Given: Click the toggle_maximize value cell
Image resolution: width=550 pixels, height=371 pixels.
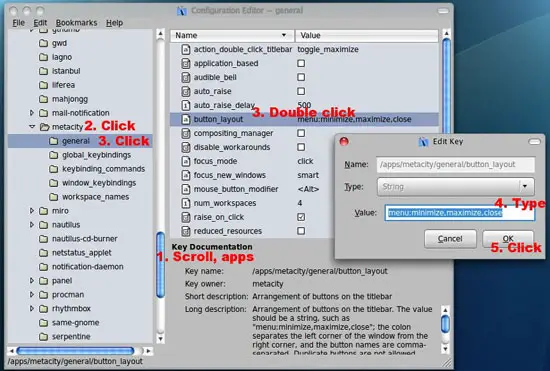Looking at the screenshot, I should click(x=328, y=49).
